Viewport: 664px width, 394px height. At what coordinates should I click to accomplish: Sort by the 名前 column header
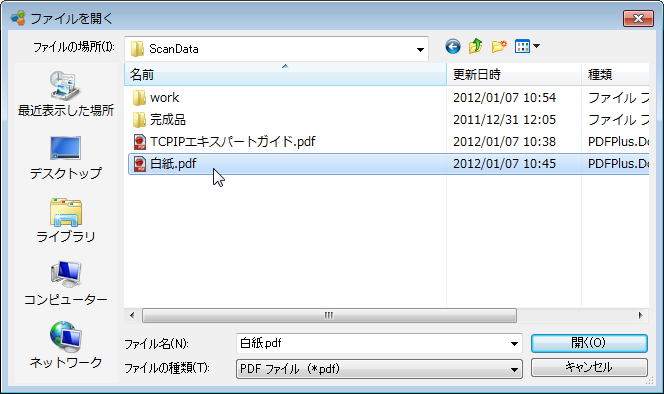pyautogui.click(x=285, y=75)
